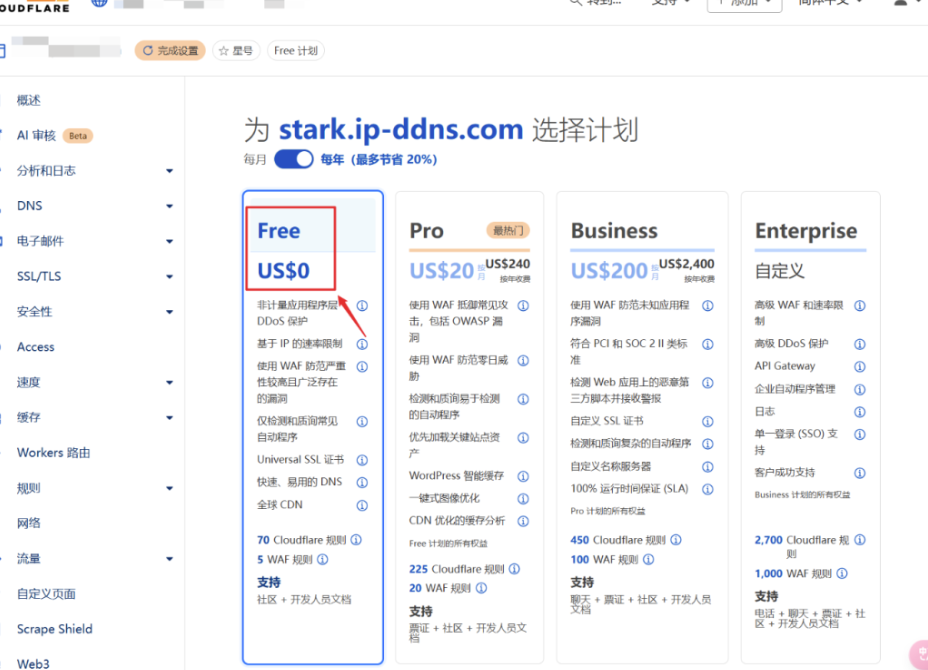The image size is (928, 670).
Task: Toggle monthly/yearly billing switch
Action: (x=294, y=159)
